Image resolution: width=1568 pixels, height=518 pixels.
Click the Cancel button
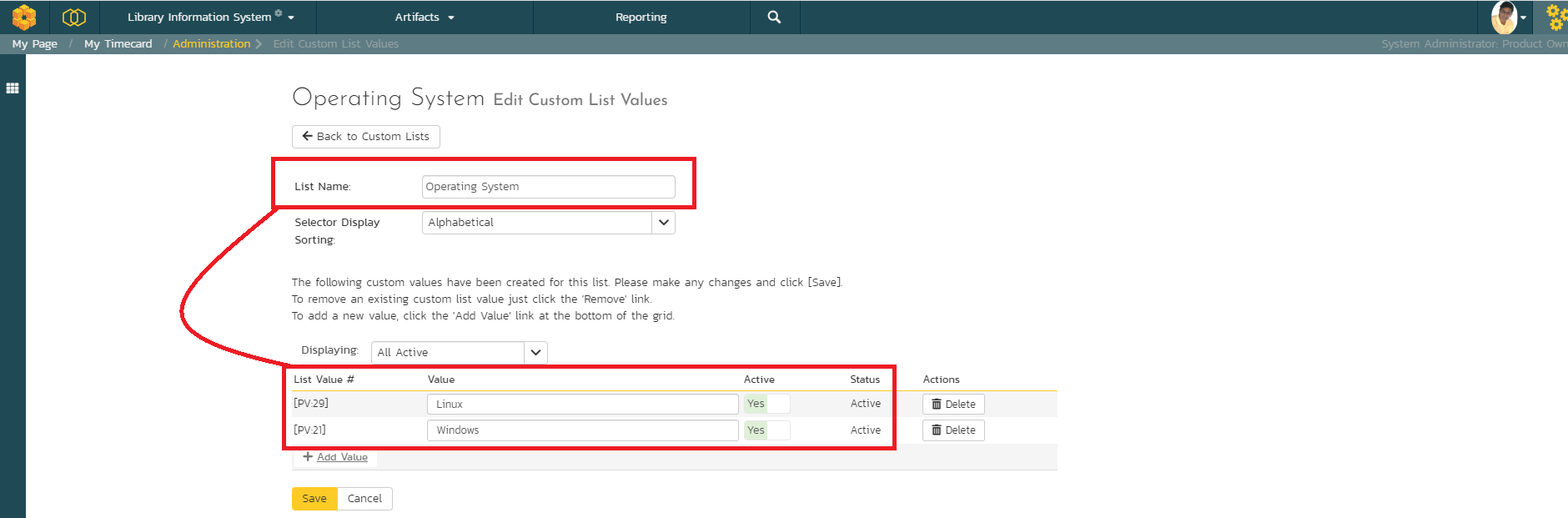[364, 499]
